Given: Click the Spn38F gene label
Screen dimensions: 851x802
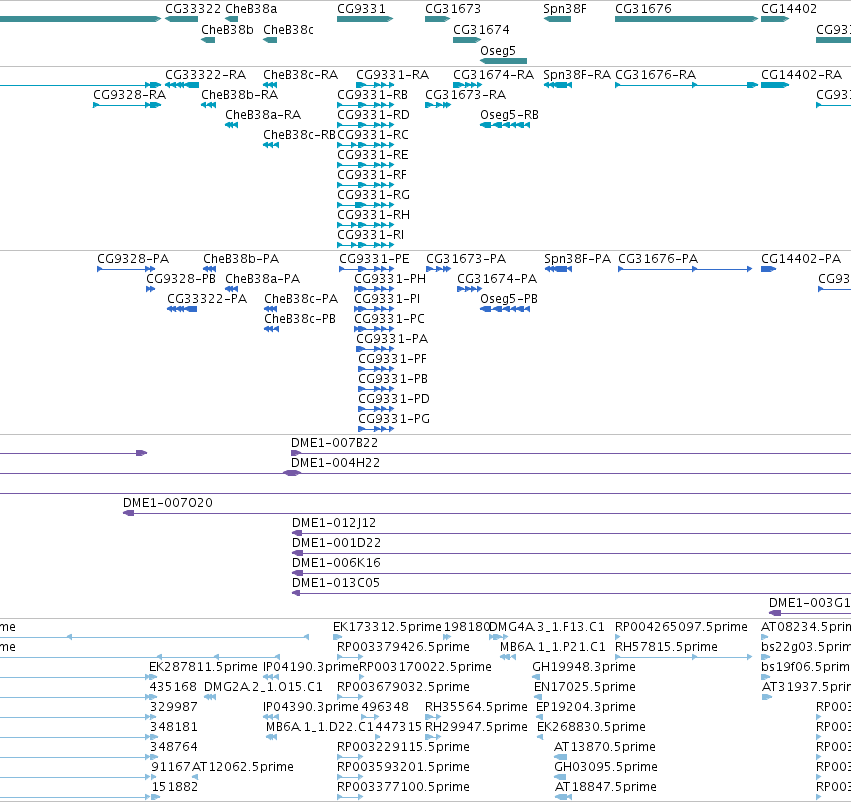Looking at the screenshot, I should pos(564,9).
